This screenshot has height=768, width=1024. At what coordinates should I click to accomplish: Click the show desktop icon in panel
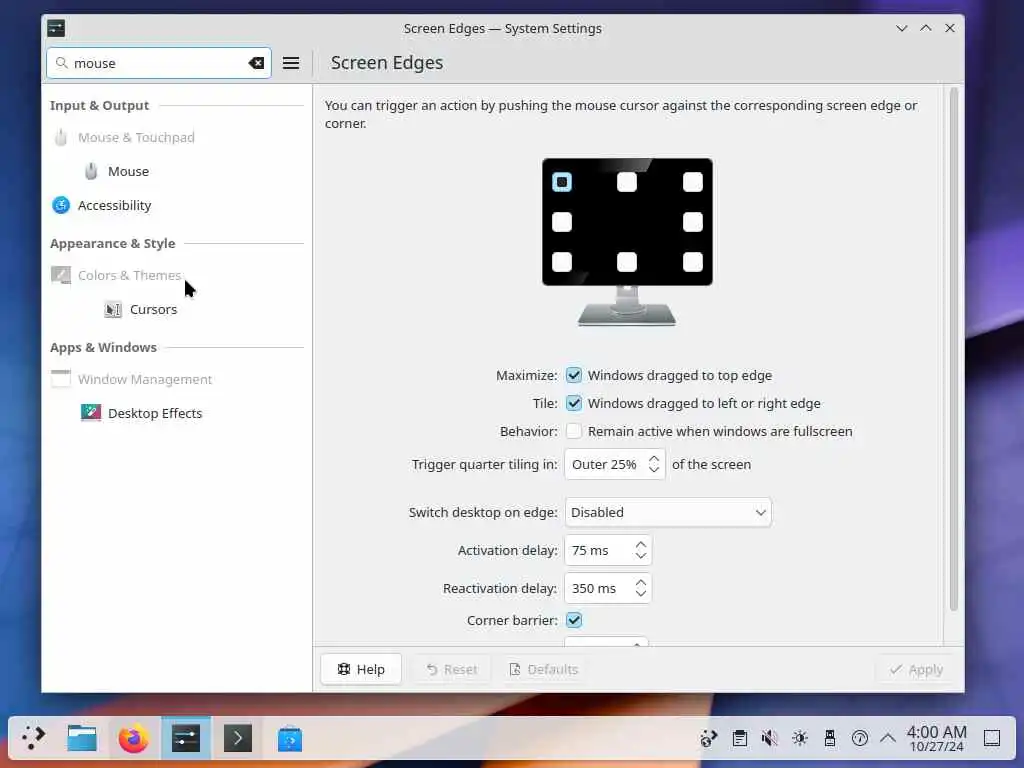pyautogui.click(x=992, y=738)
